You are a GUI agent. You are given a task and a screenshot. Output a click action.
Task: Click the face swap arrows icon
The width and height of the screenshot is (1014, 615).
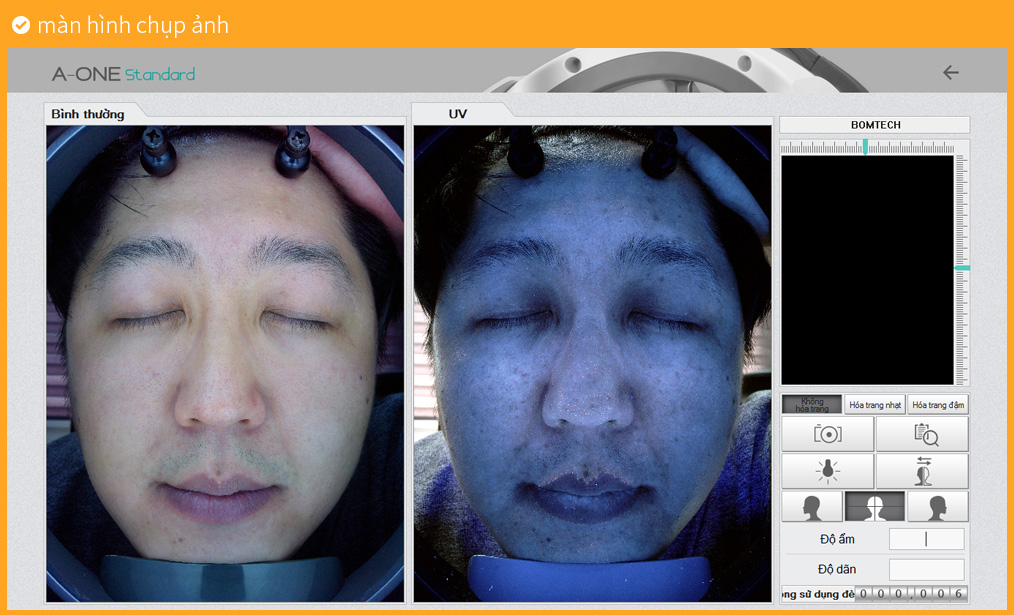pos(922,471)
